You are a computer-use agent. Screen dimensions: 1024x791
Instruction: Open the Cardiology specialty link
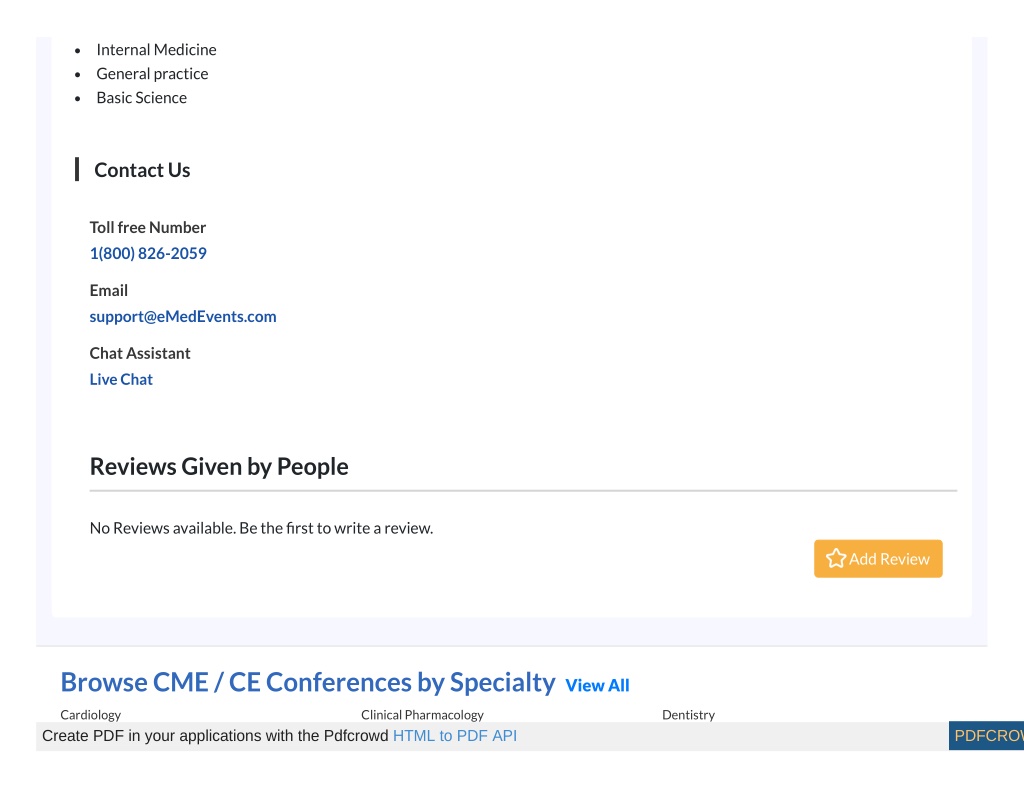click(x=91, y=715)
